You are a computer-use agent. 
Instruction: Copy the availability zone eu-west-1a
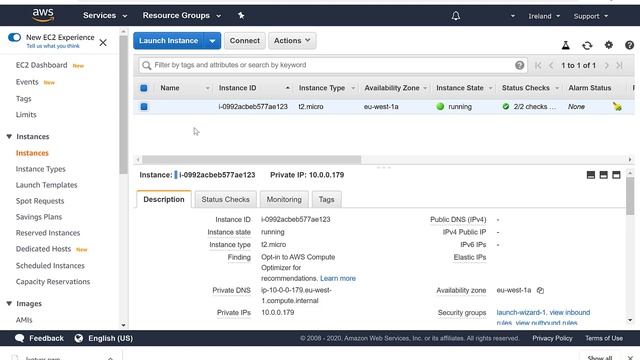[x=540, y=291]
